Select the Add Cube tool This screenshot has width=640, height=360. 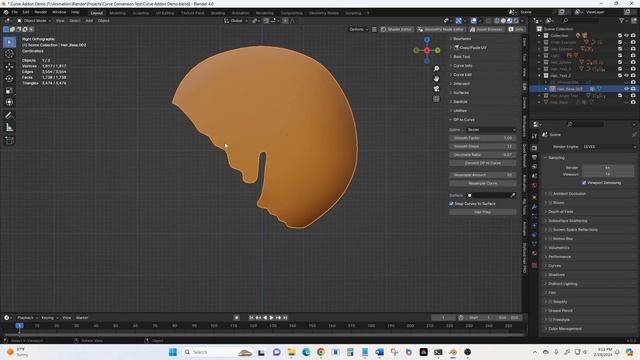pyautogui.click(x=9, y=140)
